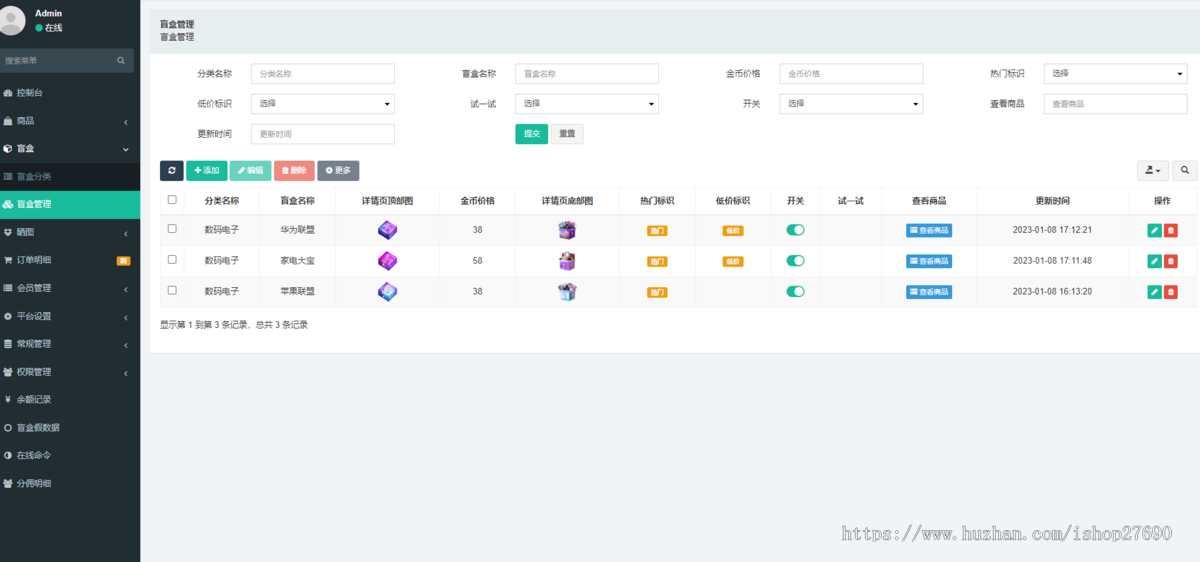Tick the select-all checkbox in table header
Image resolution: width=1200 pixels, height=562 pixels.
coord(172,200)
